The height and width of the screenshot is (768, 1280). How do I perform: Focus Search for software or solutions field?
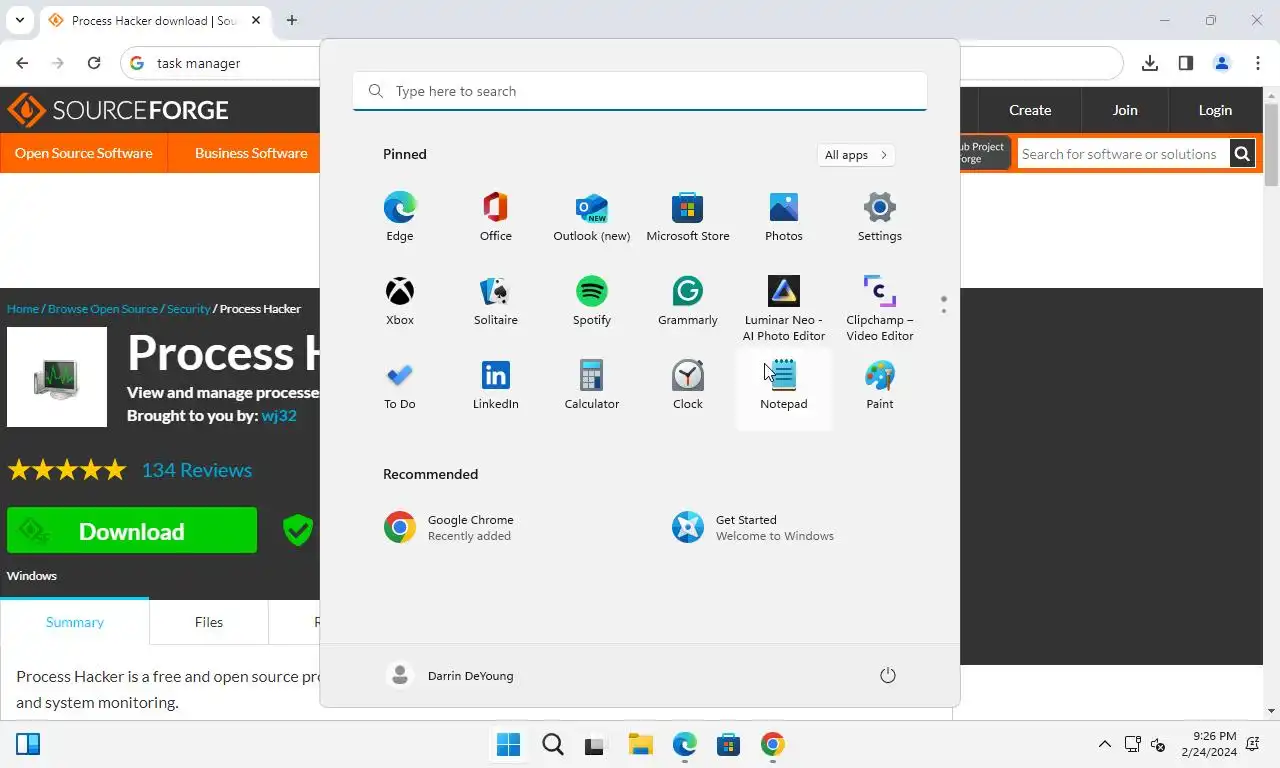(x=1123, y=154)
